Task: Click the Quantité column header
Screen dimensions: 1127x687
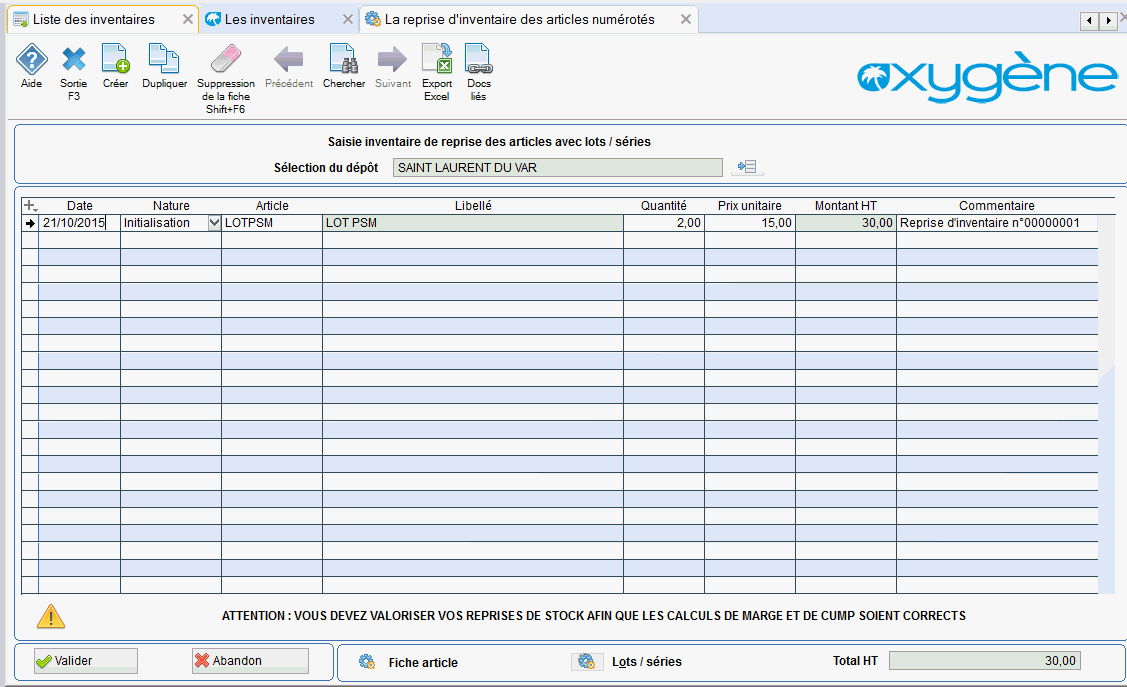Action: (x=663, y=206)
